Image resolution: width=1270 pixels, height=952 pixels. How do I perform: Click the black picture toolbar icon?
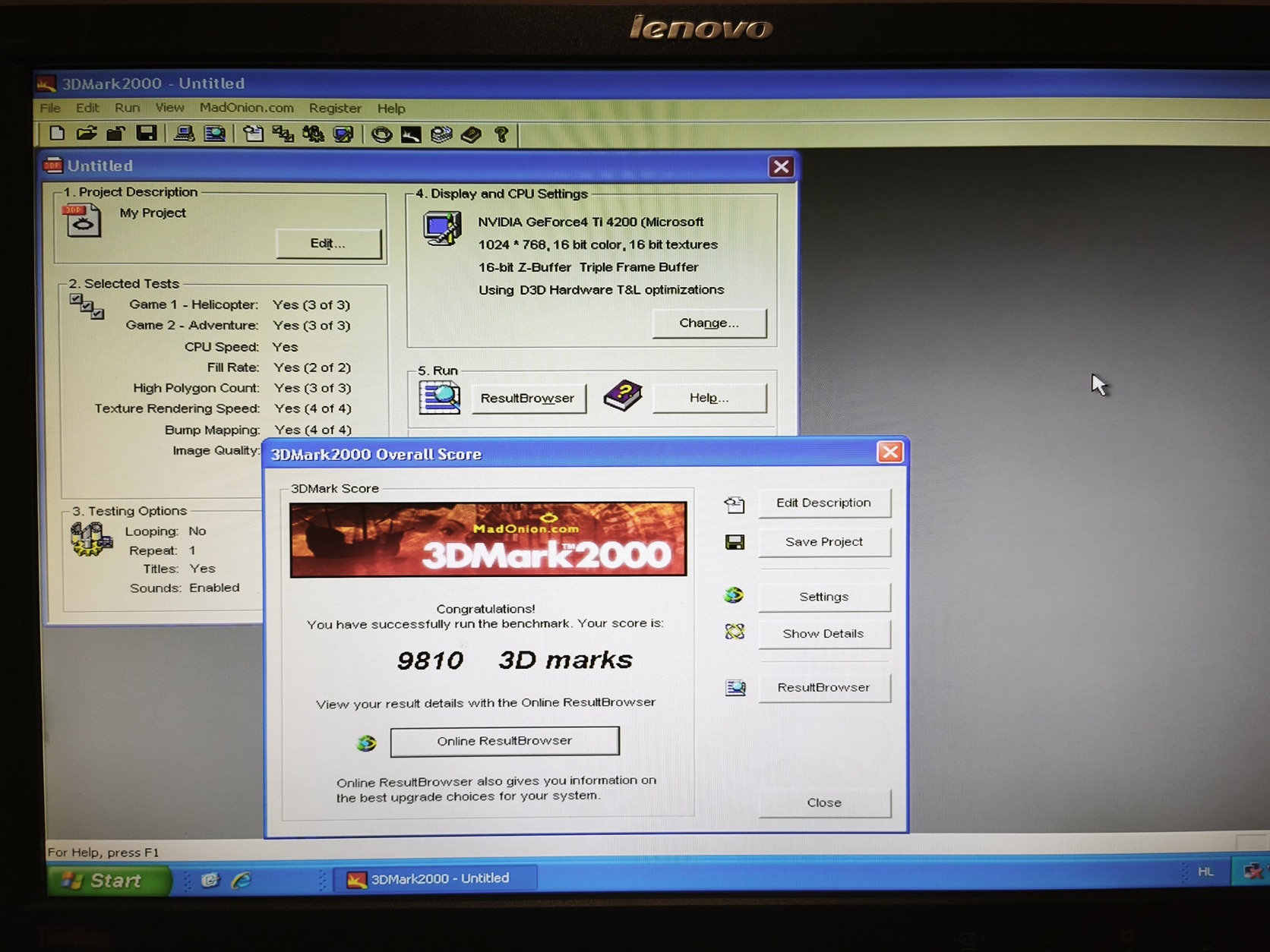(x=411, y=134)
